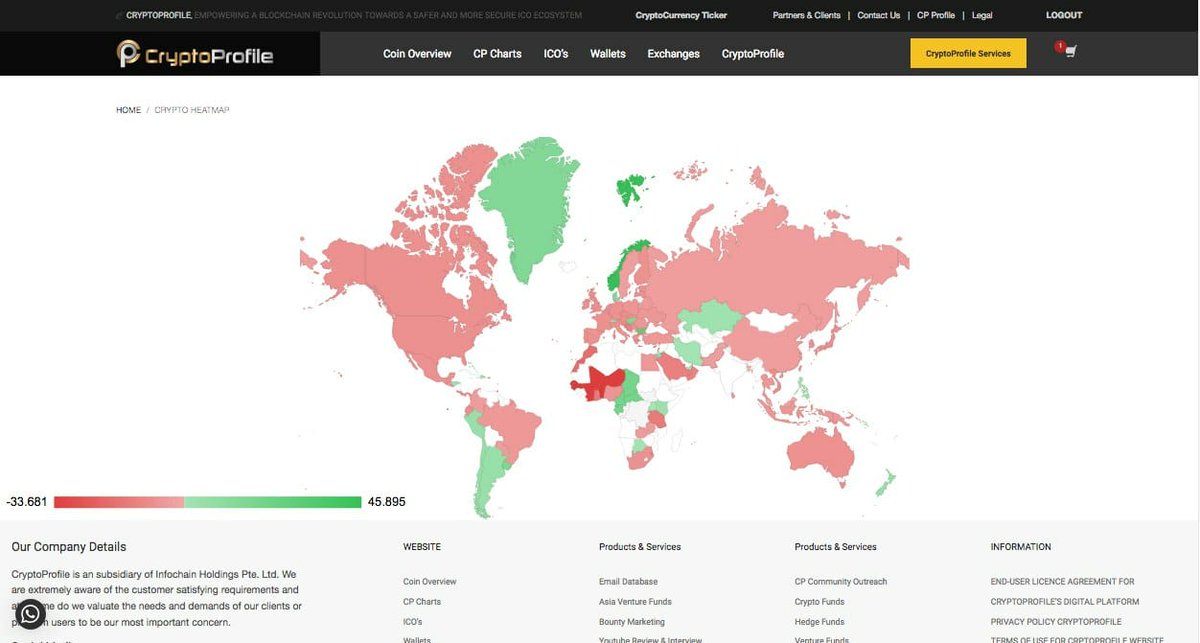Image resolution: width=1200 pixels, height=643 pixels.
Task: Open Crypto Funds footer link
Action: click(x=820, y=602)
